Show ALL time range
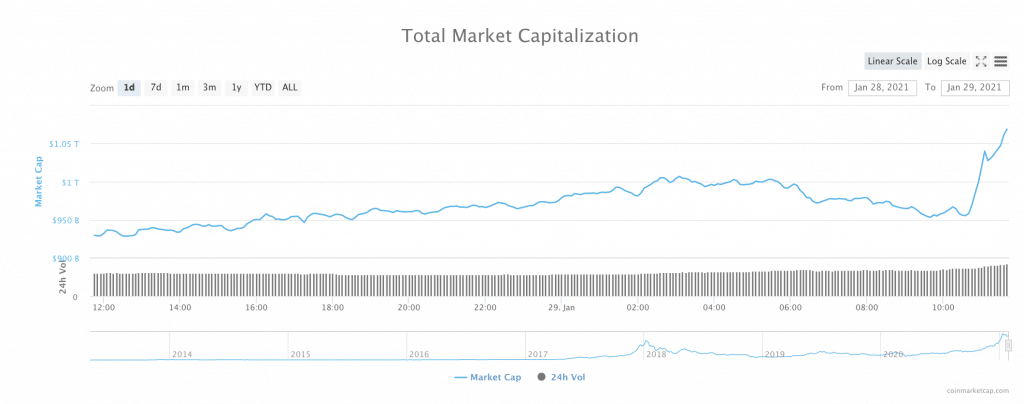 coord(289,87)
